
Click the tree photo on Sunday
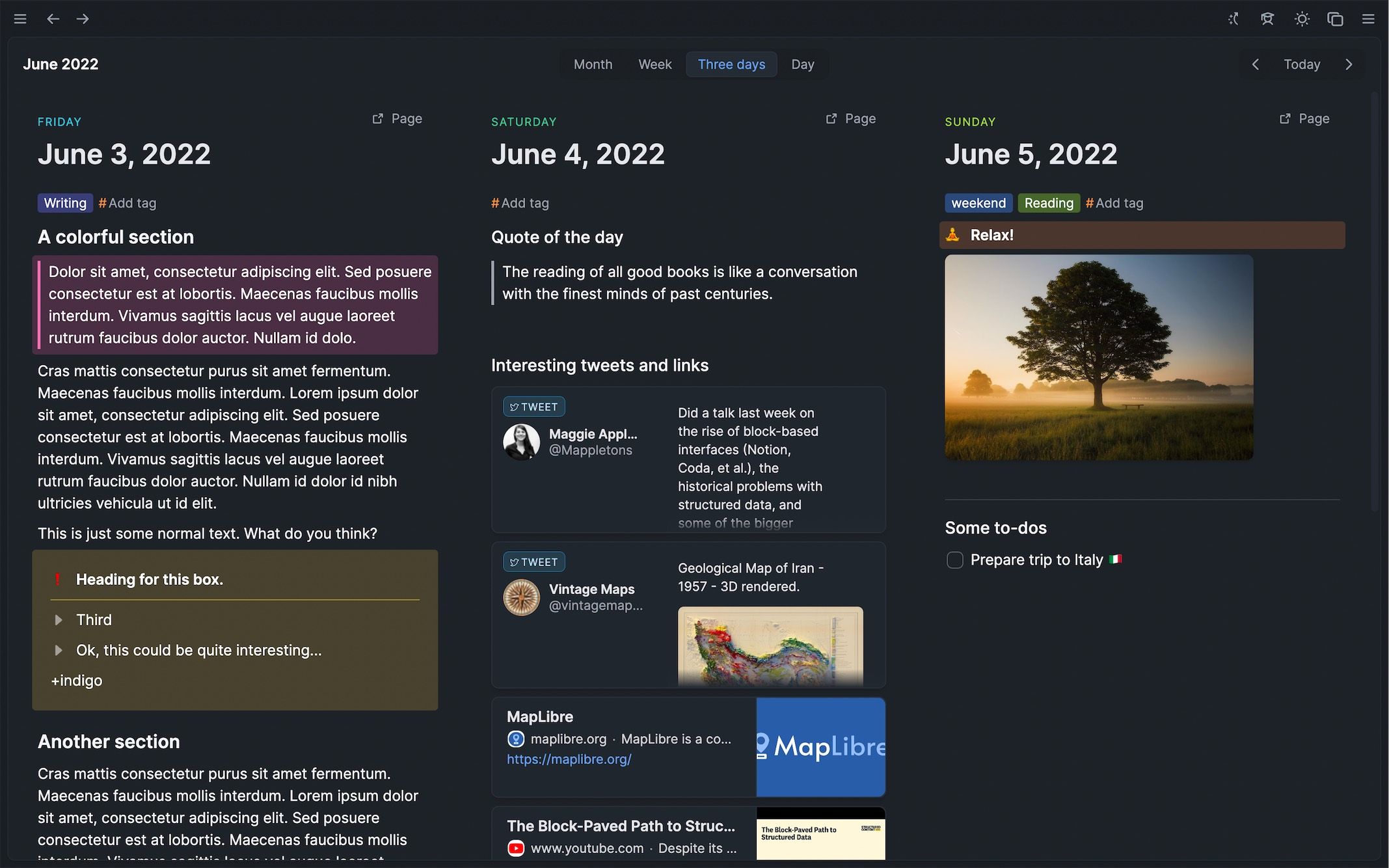point(1098,357)
